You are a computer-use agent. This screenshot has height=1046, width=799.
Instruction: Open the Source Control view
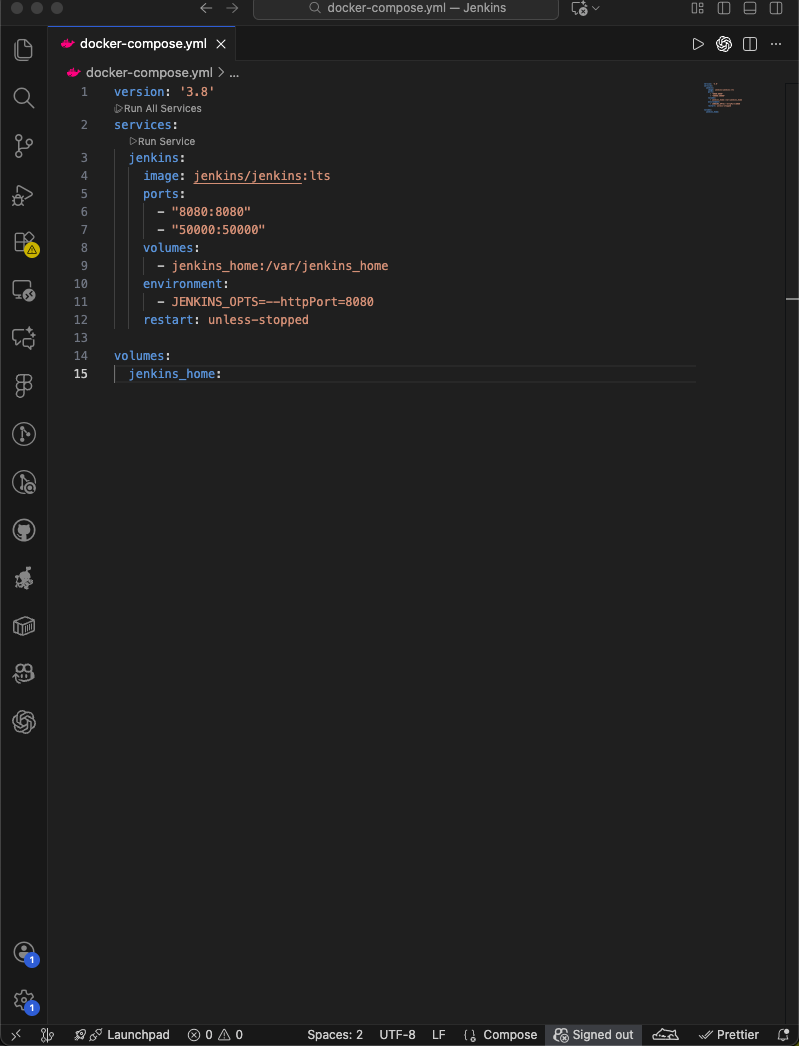pyautogui.click(x=23, y=146)
